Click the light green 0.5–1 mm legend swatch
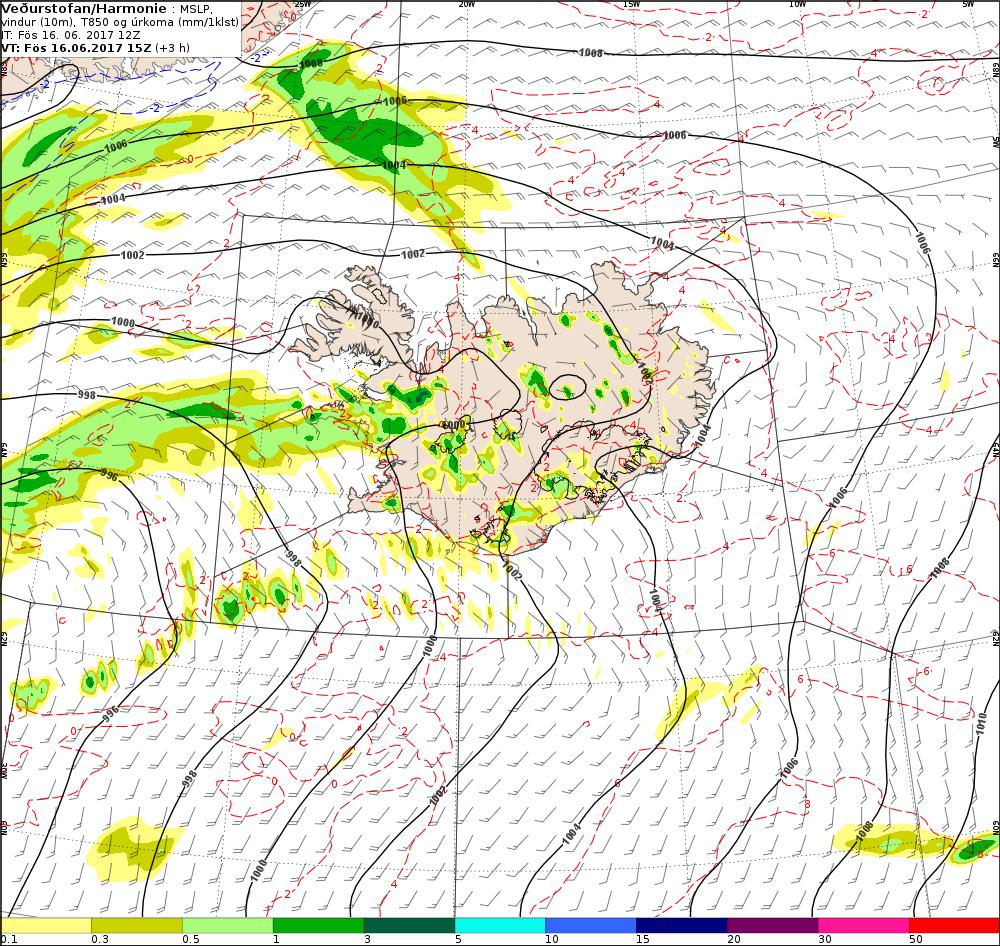Image resolution: width=1000 pixels, height=946 pixels. tap(228, 926)
